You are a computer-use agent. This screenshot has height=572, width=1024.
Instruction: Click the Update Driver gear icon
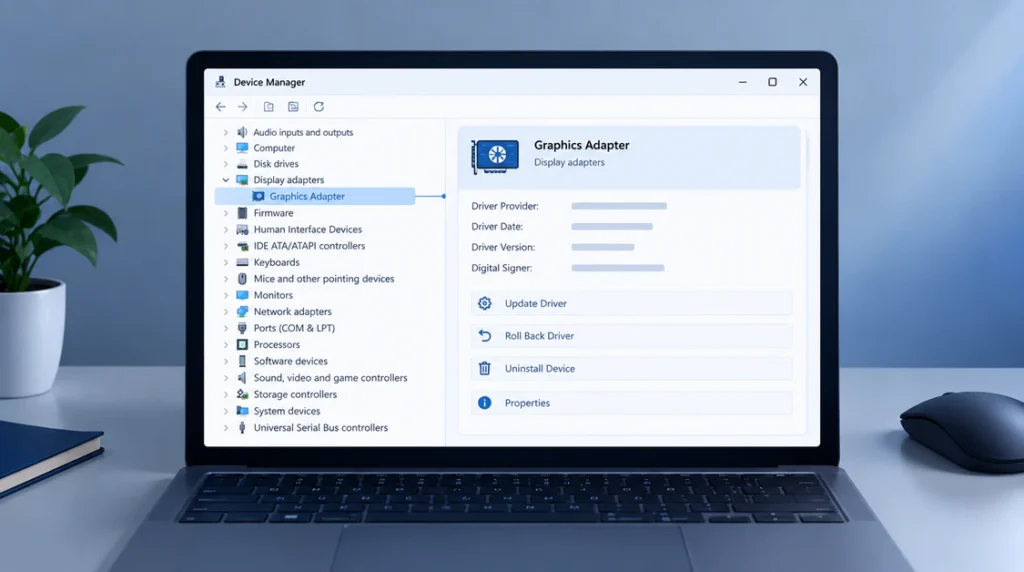tap(485, 303)
